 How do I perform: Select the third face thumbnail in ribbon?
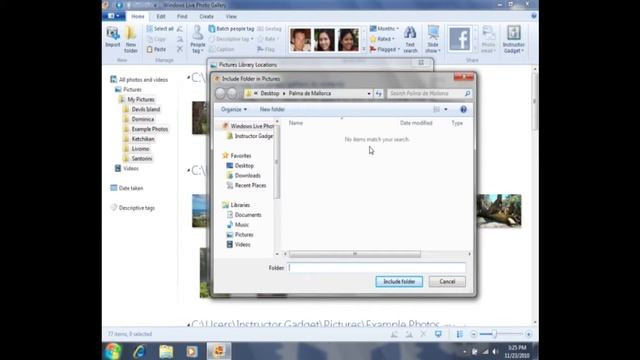click(348, 40)
